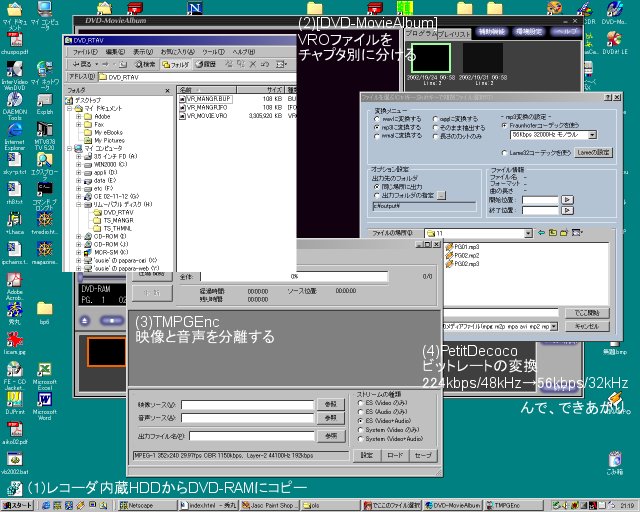The height and width of the screenshot is (512, 640).
Task: Click eject button in DVD-MovieAlbum player
Action: (84, 321)
